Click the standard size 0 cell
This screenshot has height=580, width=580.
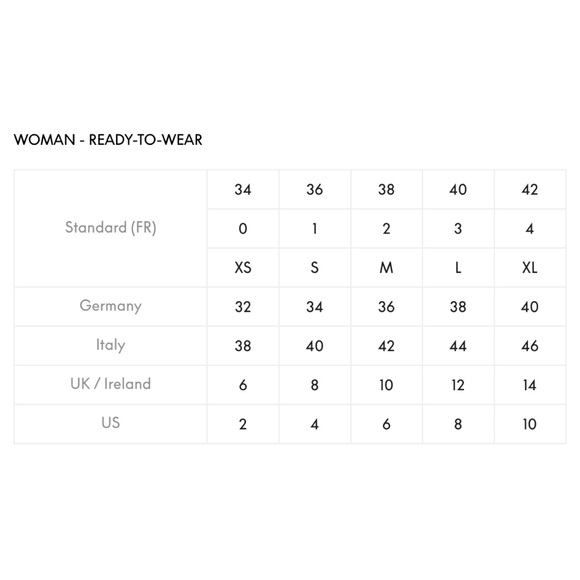click(x=243, y=229)
